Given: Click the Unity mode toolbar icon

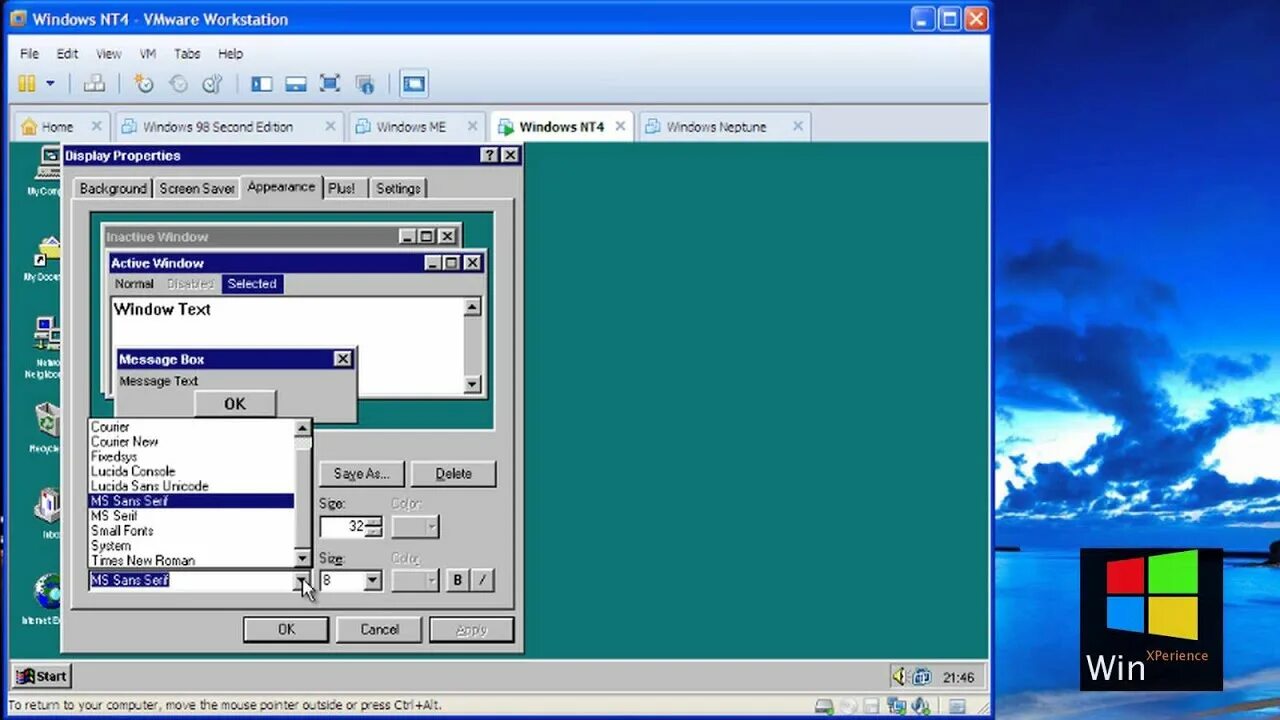Looking at the screenshot, I should [364, 84].
